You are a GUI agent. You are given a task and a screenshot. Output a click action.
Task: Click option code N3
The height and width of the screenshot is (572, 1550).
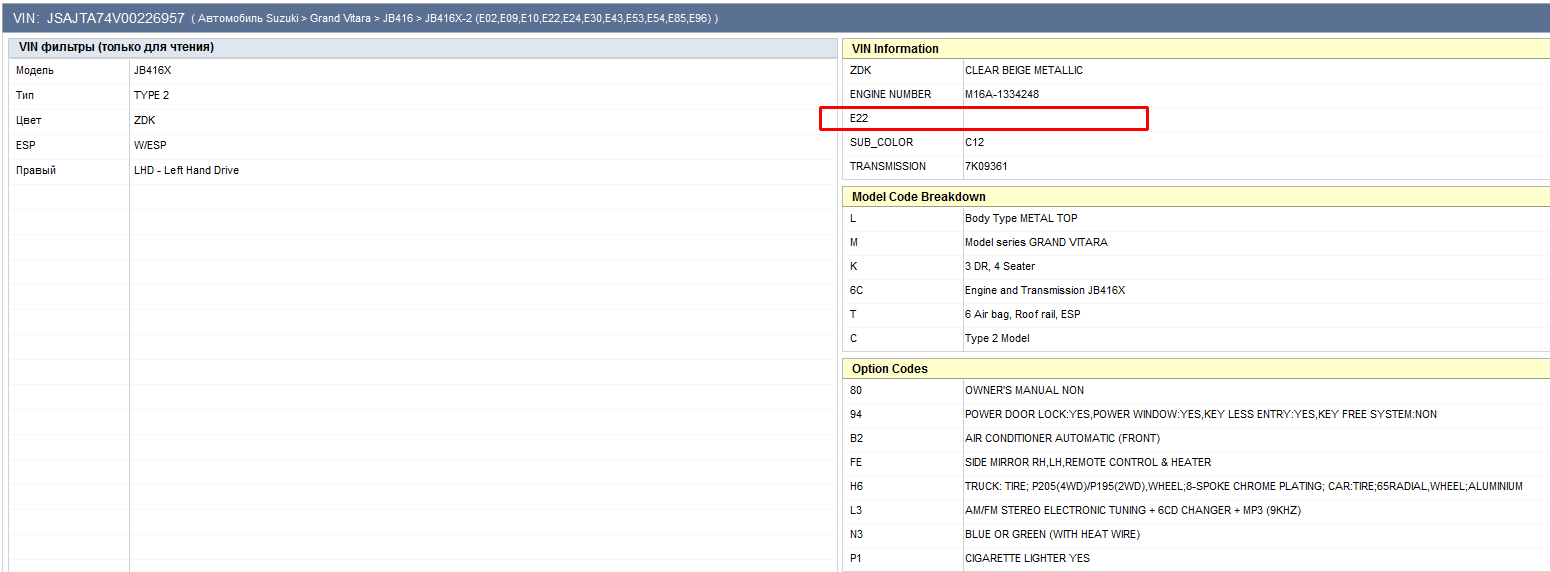pos(857,535)
